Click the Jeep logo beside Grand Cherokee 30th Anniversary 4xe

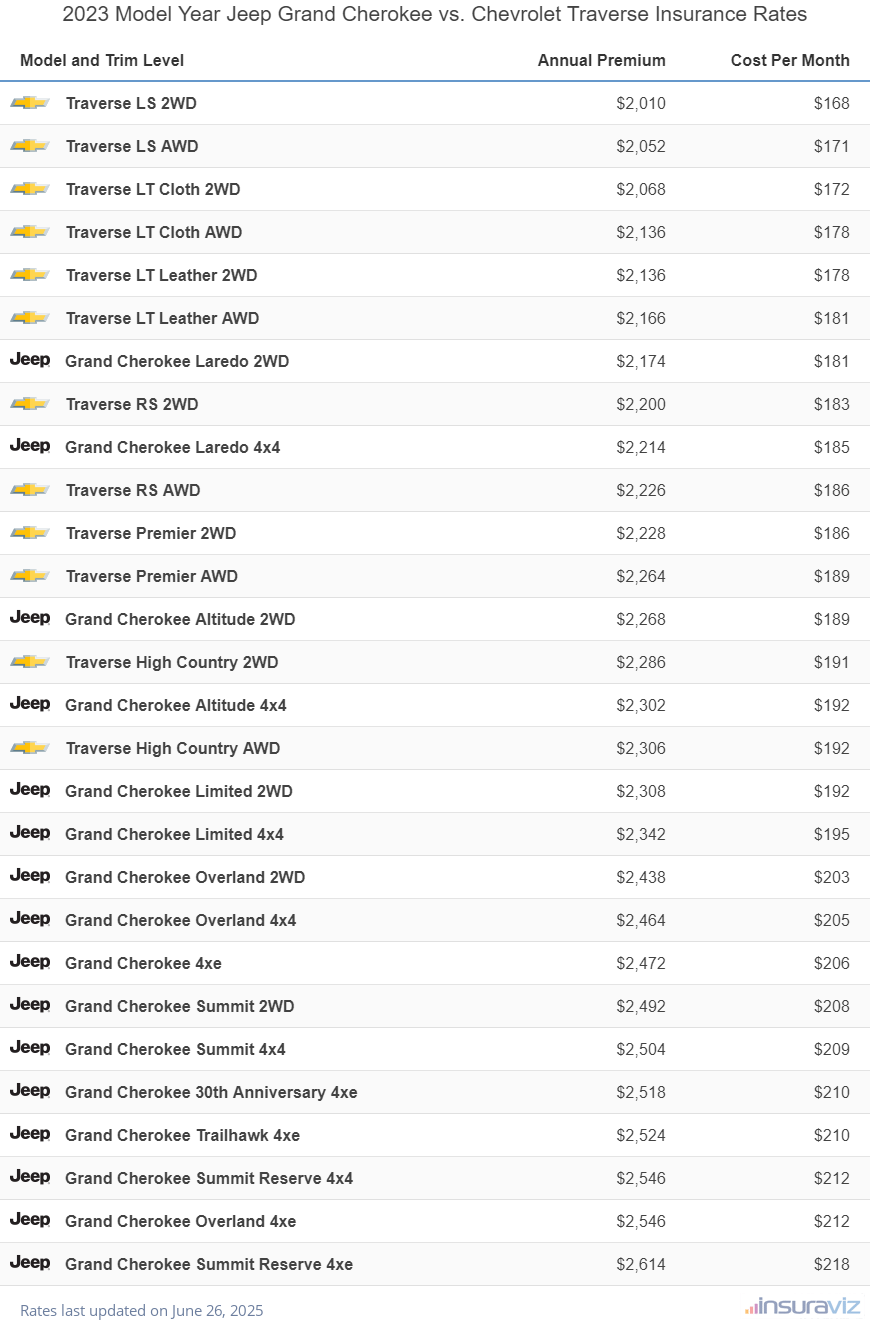pyautogui.click(x=30, y=1091)
